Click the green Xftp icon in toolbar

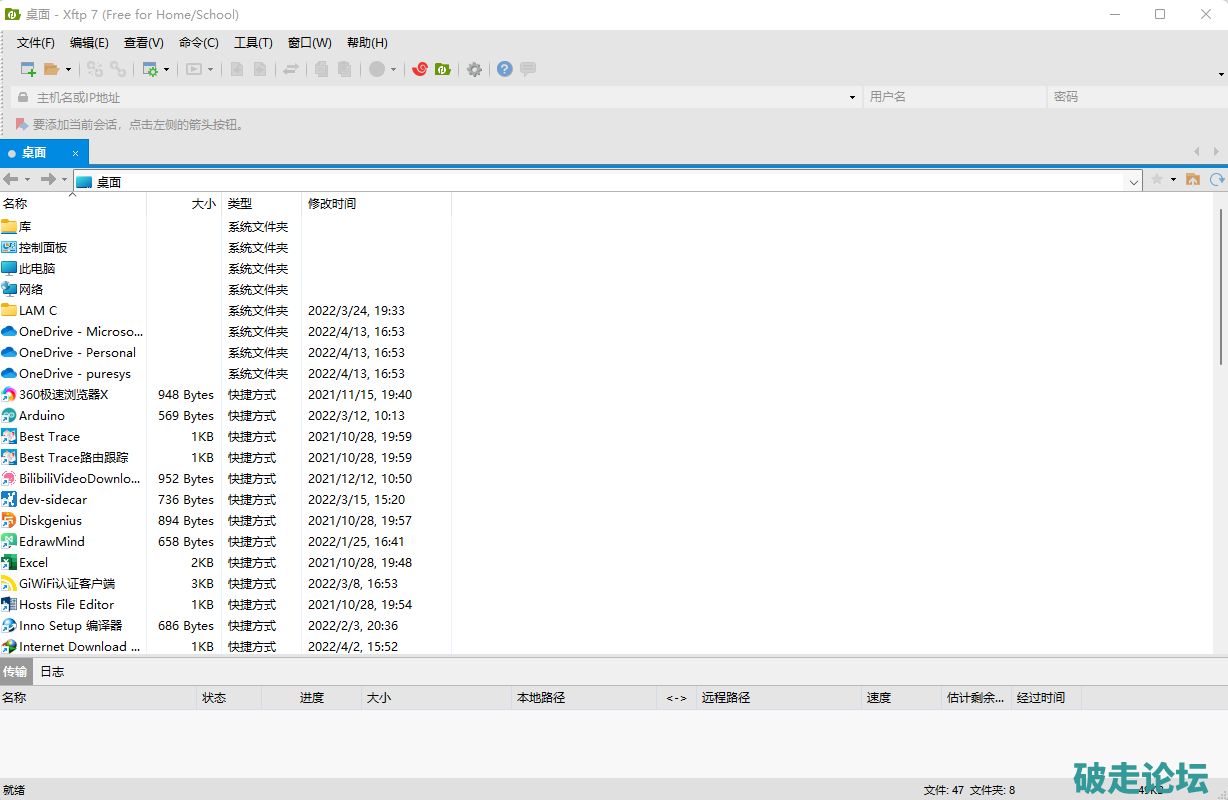tap(442, 69)
